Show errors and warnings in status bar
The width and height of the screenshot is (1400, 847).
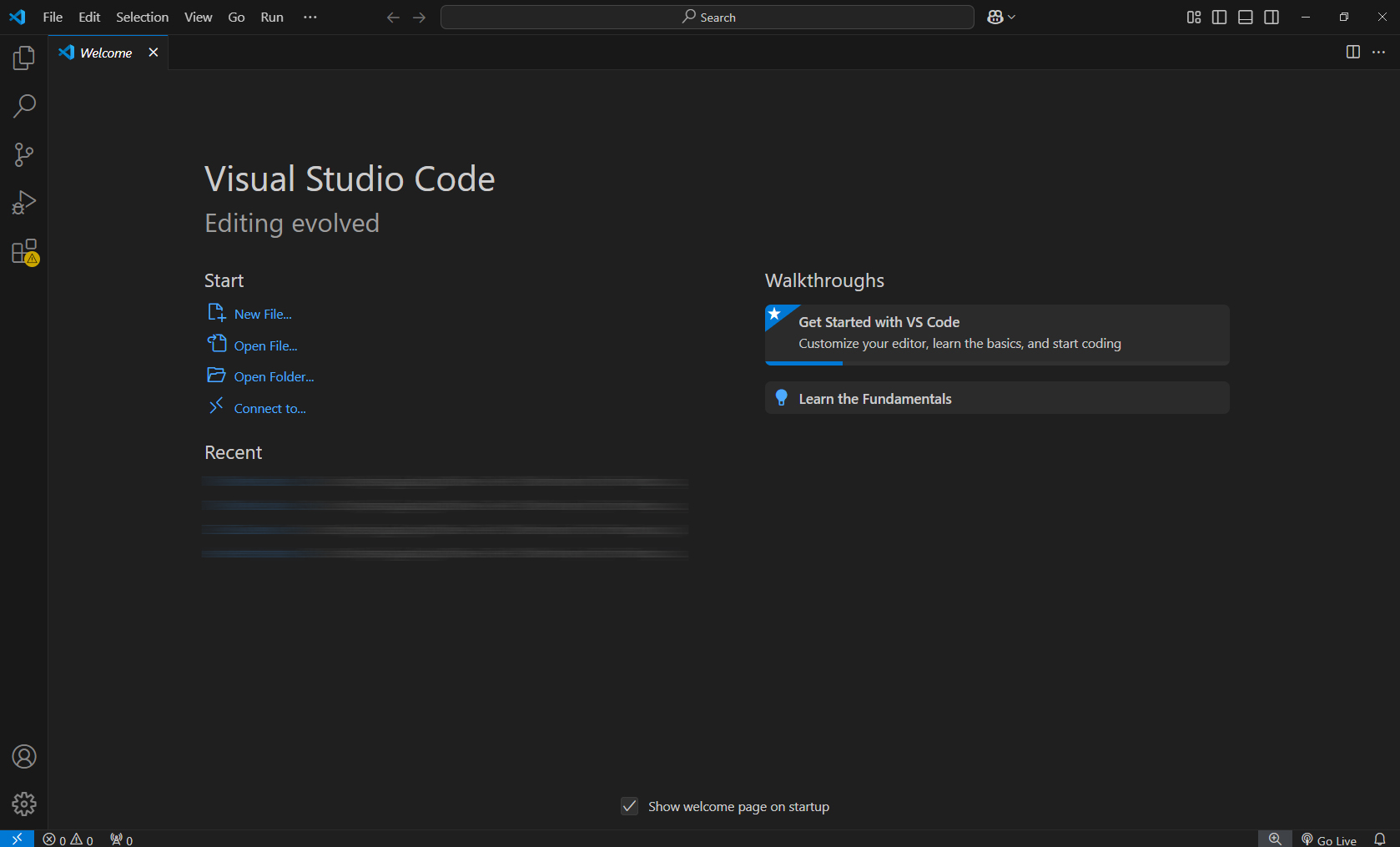pyautogui.click(x=68, y=839)
